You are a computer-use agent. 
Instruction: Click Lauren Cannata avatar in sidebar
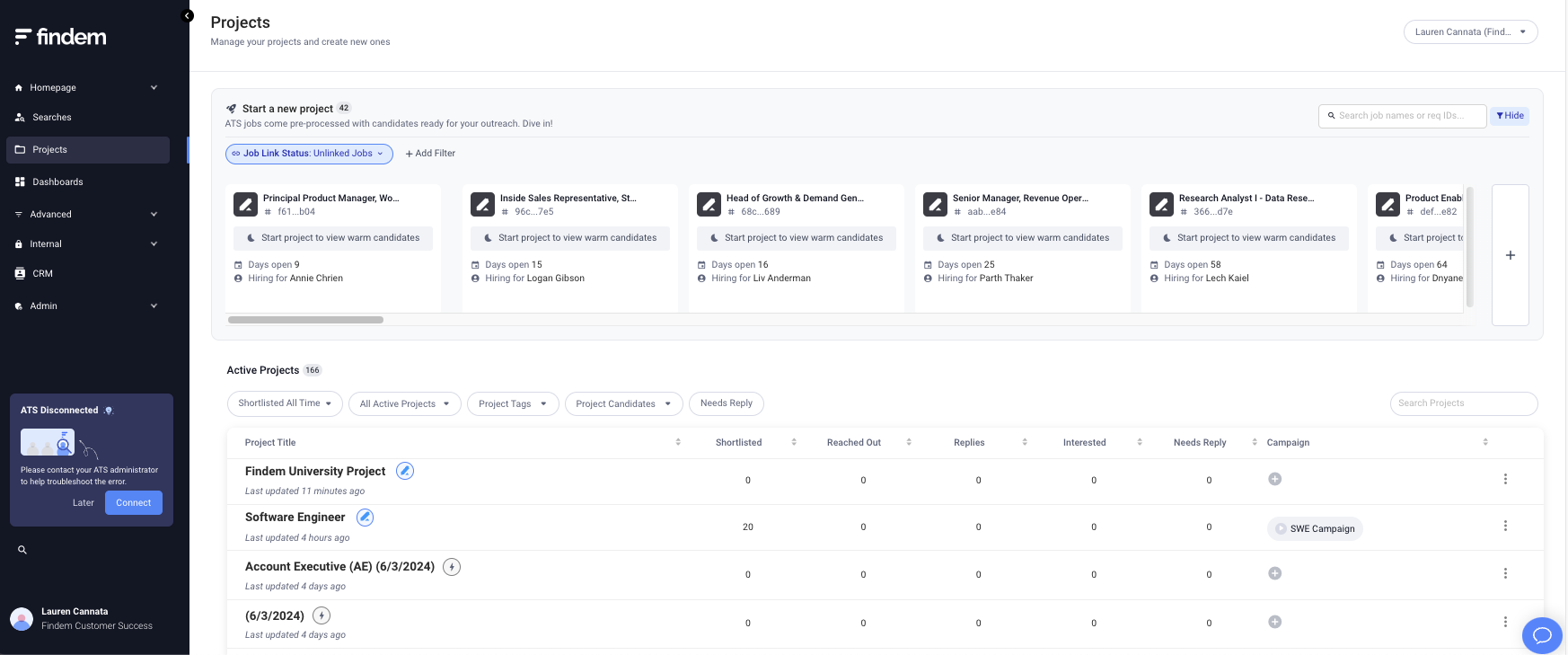click(22, 619)
